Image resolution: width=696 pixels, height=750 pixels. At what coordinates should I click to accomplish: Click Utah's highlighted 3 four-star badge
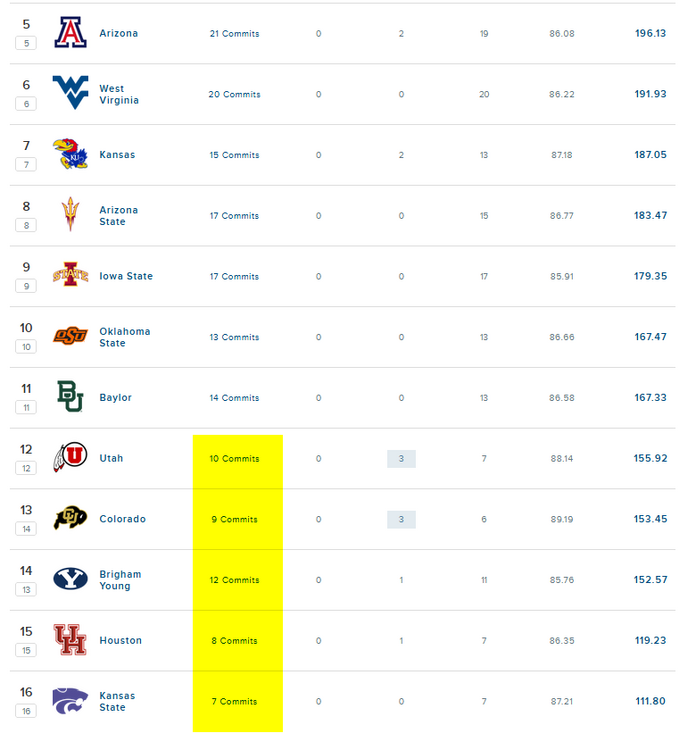point(401,459)
